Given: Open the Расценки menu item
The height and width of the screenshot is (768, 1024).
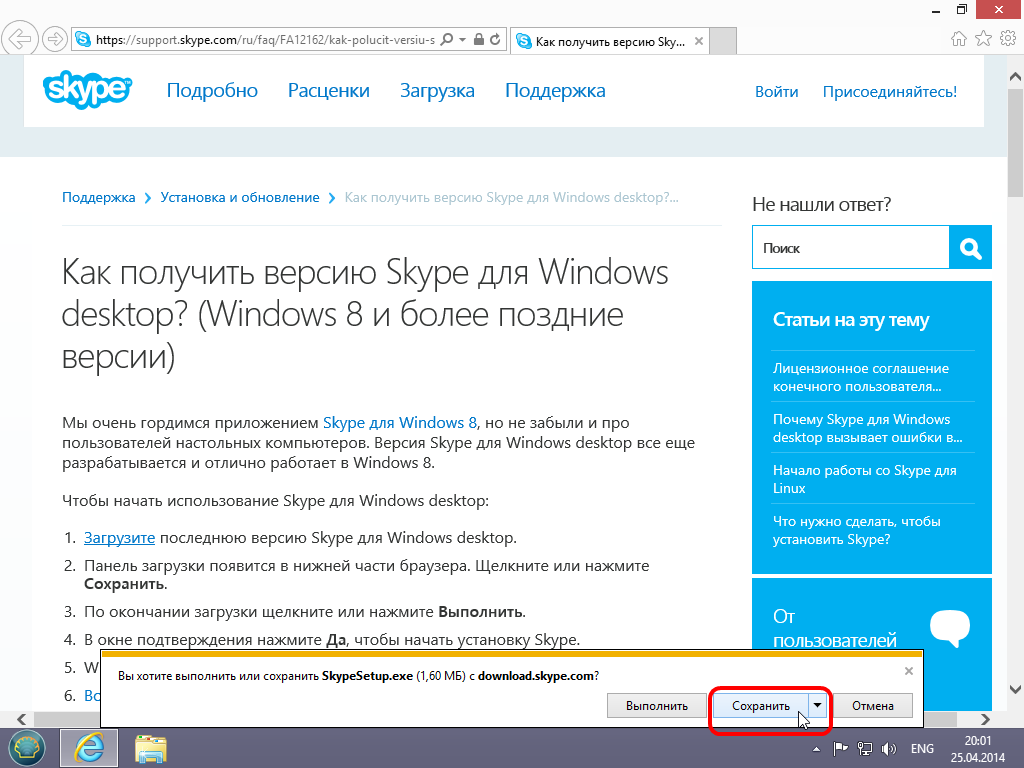Looking at the screenshot, I should [x=328, y=90].
